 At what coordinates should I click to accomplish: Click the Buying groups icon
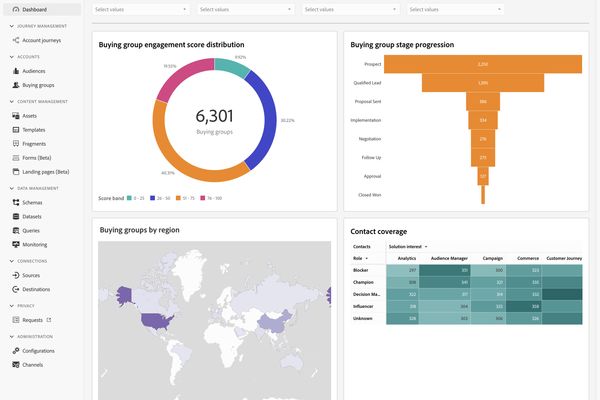tap(16, 85)
